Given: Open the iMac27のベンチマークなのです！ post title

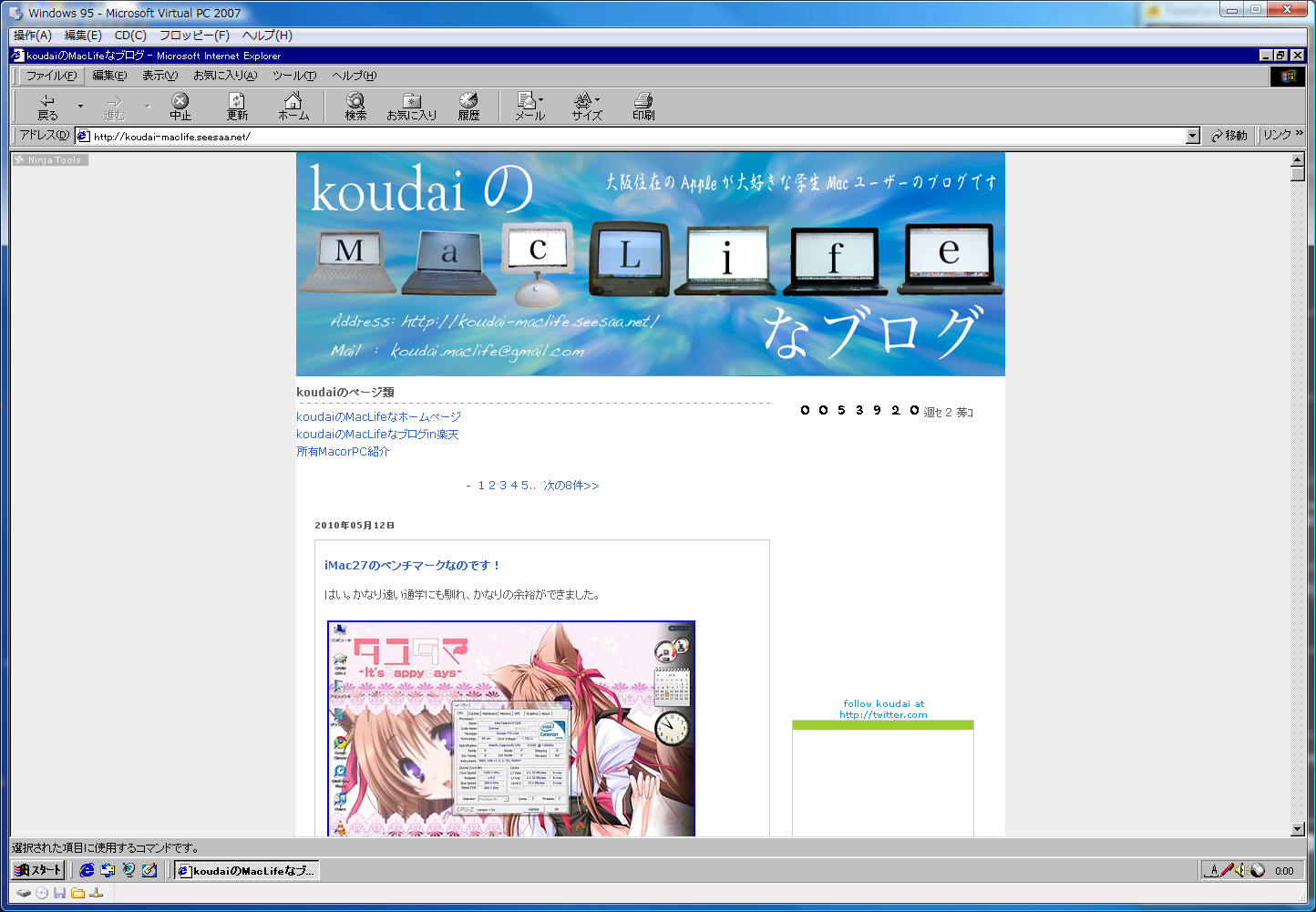Looking at the screenshot, I should (413, 565).
